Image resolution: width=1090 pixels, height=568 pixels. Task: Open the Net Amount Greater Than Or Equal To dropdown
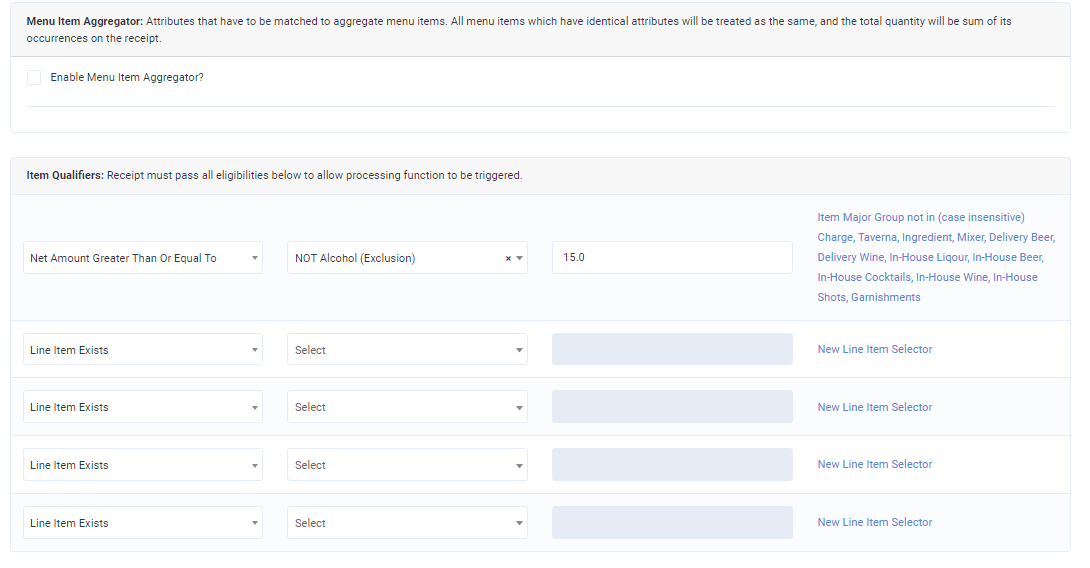(142, 258)
